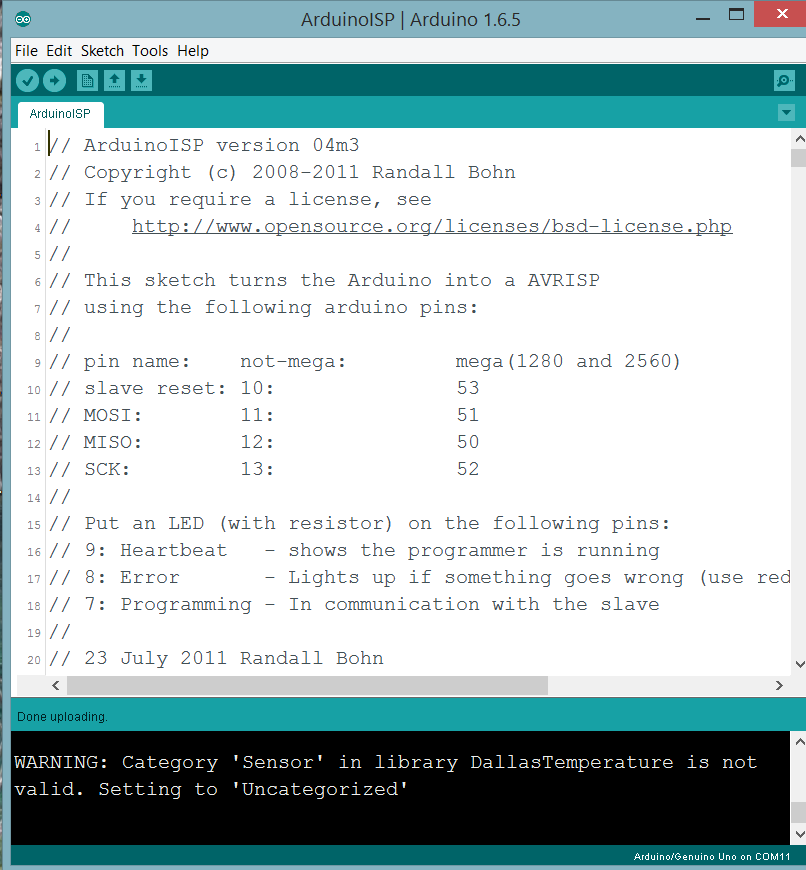
Task: Click the 'Done uploading.' status message
Action: tap(62, 717)
